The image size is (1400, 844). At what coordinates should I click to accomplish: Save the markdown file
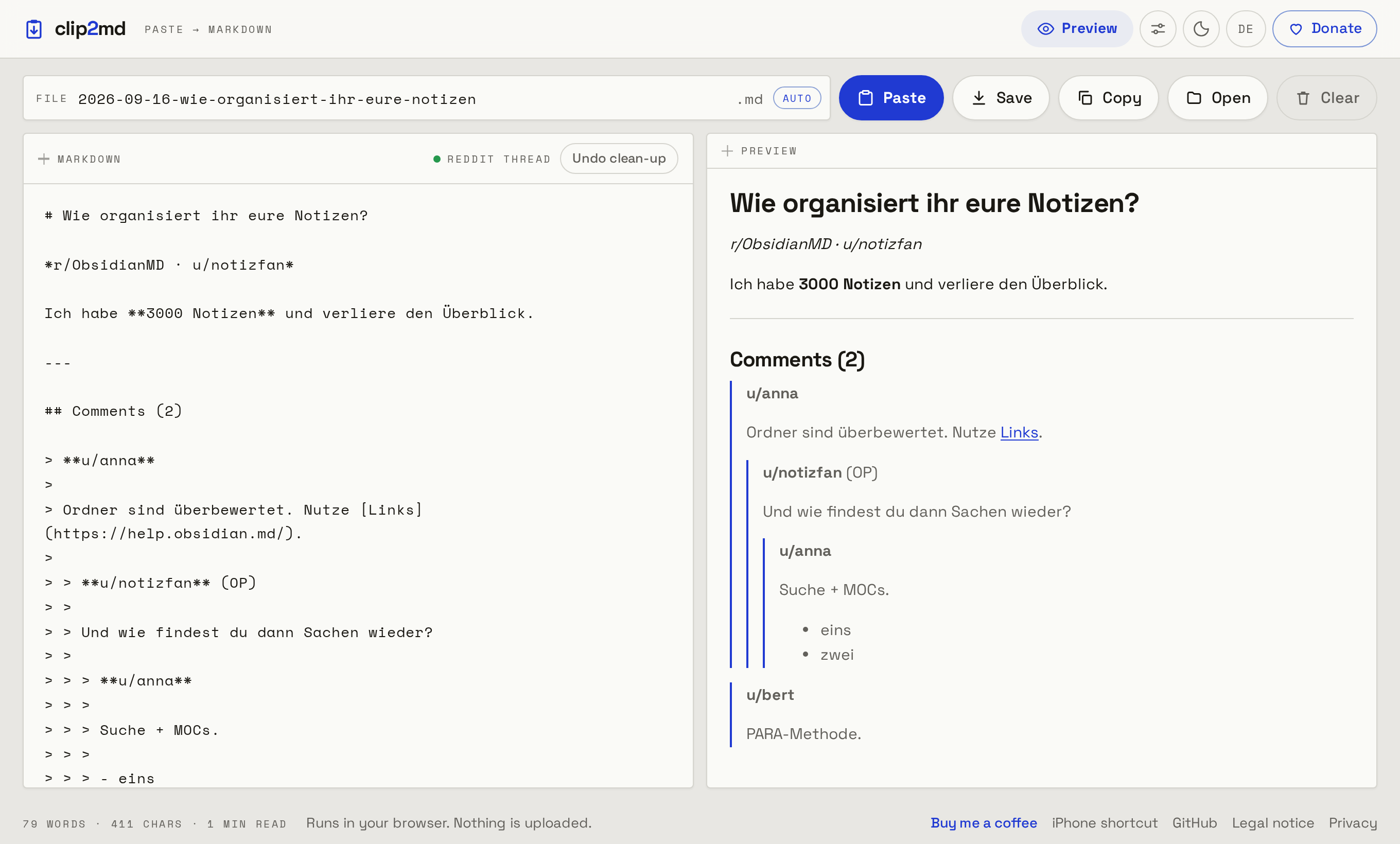pos(1001,98)
